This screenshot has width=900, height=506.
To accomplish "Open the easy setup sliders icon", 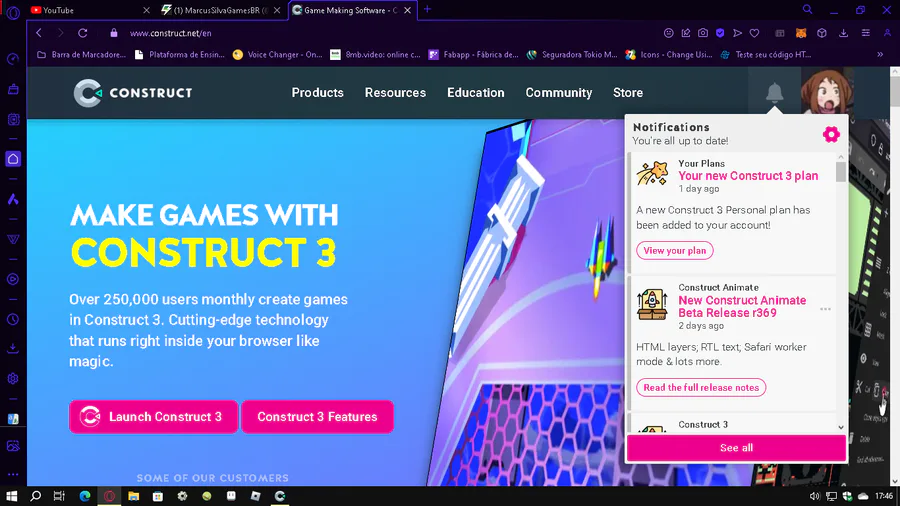I will click(x=866, y=33).
